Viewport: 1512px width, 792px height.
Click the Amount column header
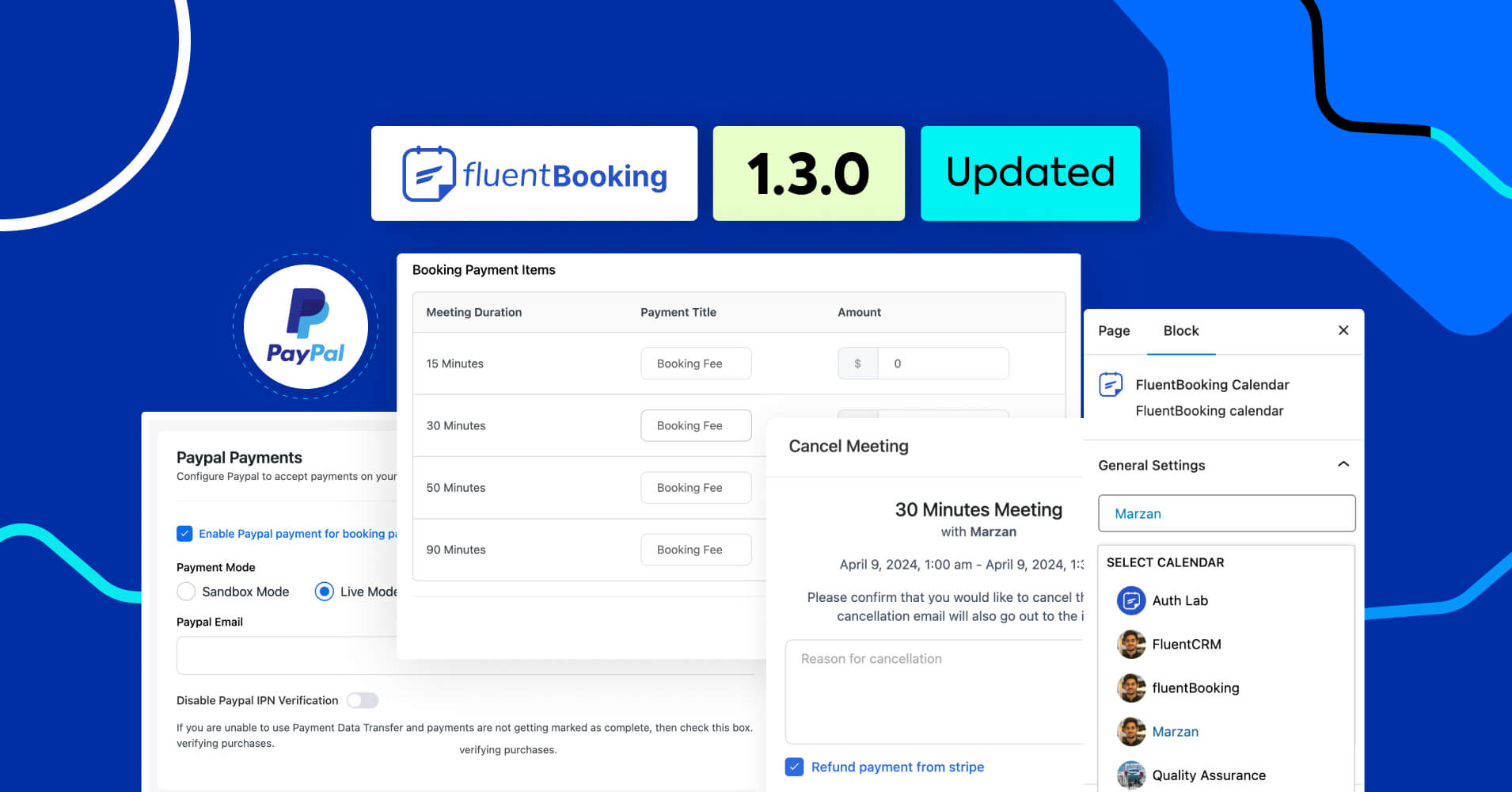coord(859,312)
